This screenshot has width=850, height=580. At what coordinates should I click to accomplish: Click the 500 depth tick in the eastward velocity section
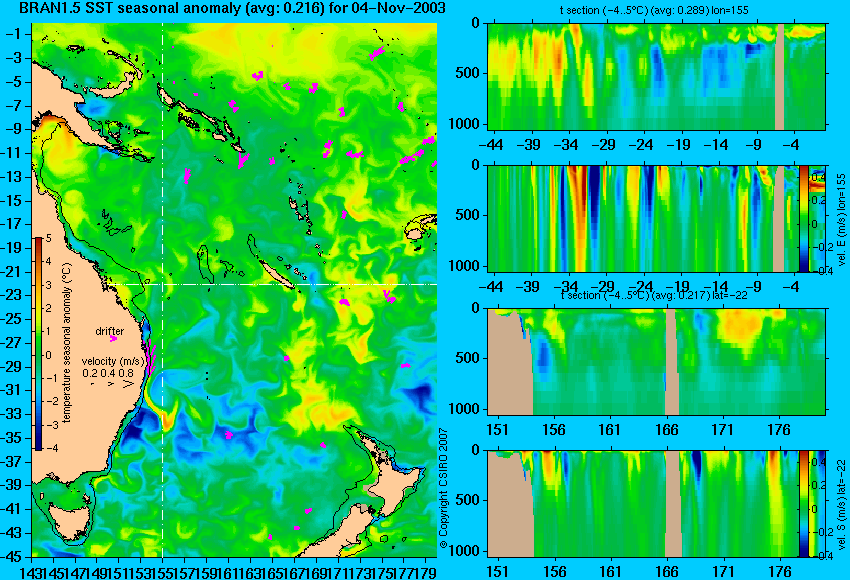[468, 215]
